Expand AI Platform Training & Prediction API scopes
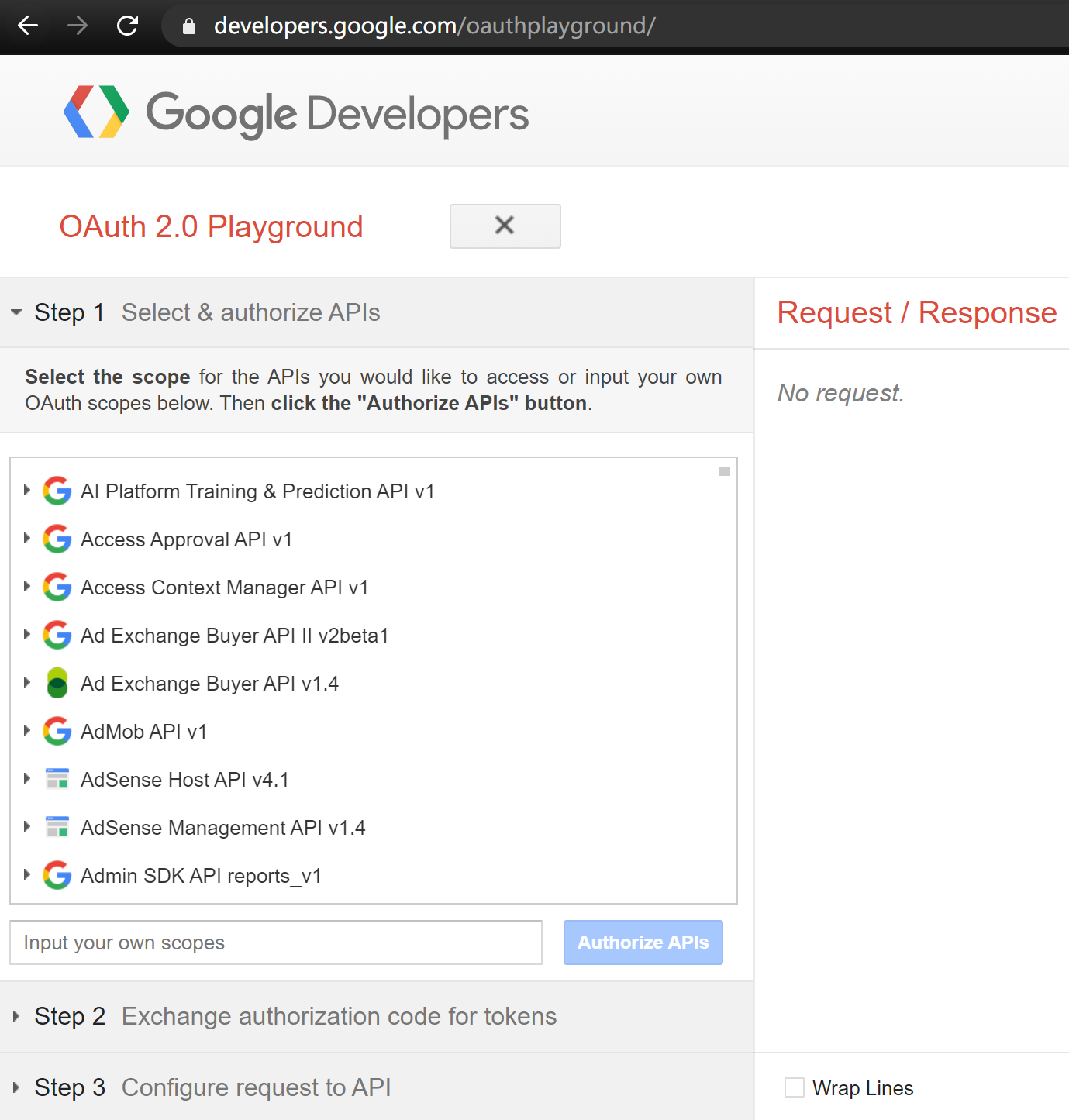 click(27, 490)
